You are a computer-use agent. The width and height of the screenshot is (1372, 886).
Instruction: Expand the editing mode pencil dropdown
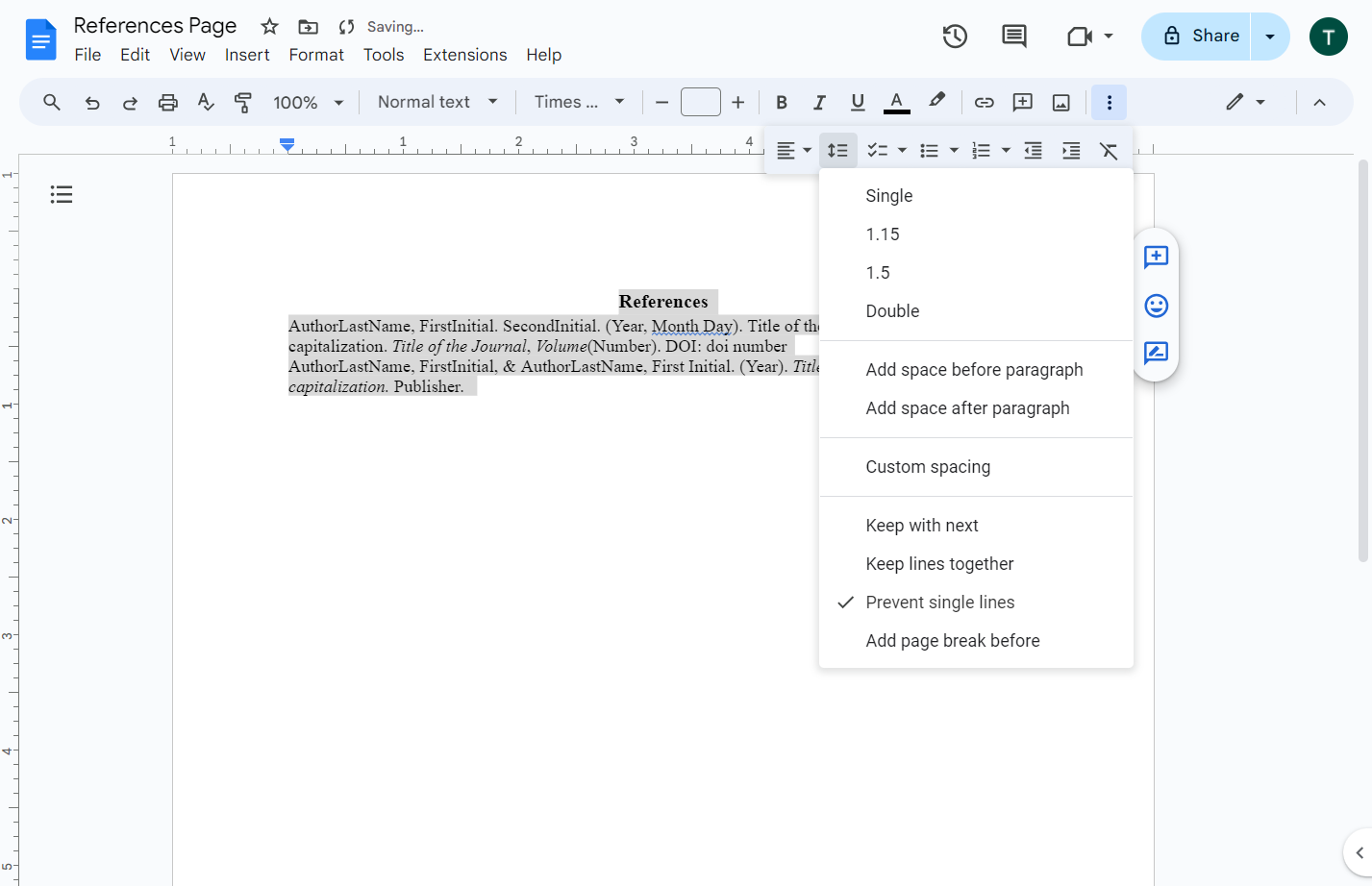(1246, 102)
